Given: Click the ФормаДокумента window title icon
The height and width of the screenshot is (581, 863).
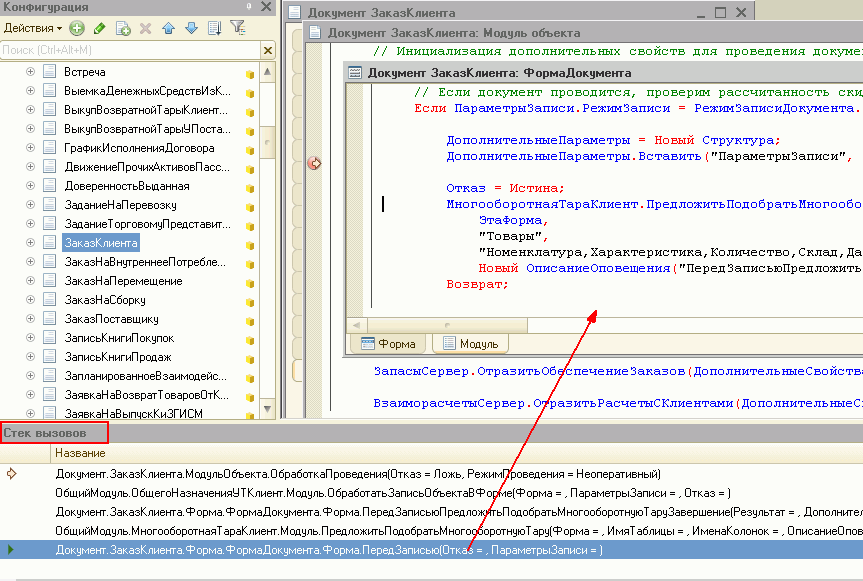Looking at the screenshot, I should tap(355, 73).
